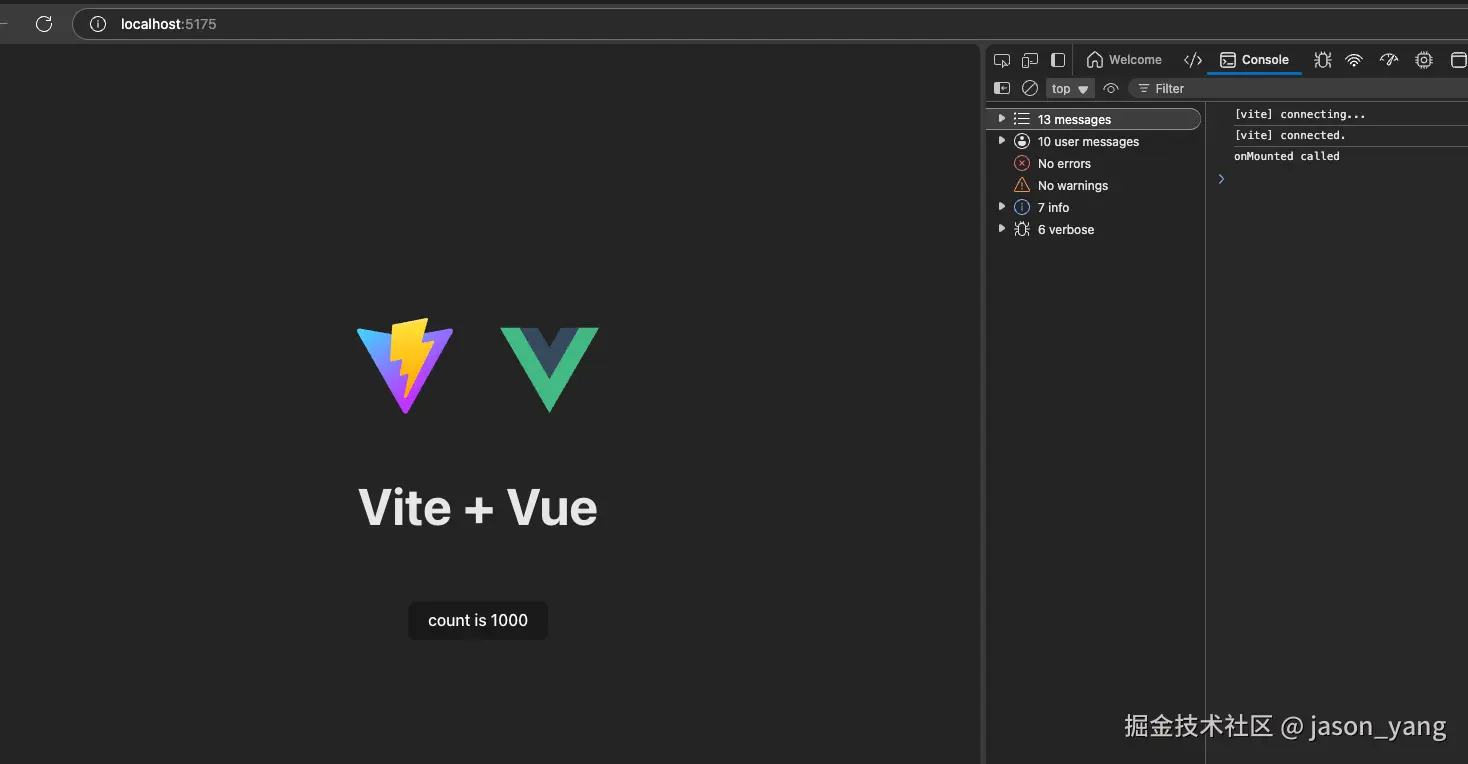1468x764 pixels.
Task: Expand the 10 user messages group
Action: tap(1002, 140)
